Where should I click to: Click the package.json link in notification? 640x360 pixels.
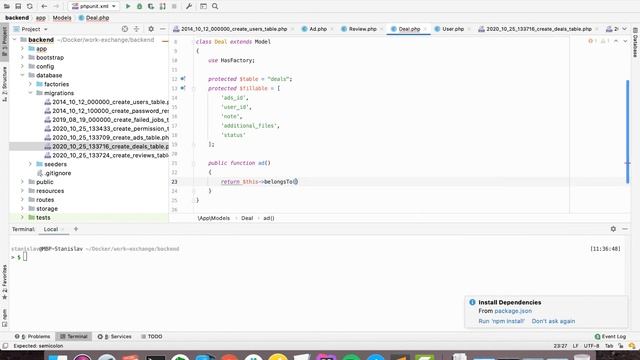[513, 311]
